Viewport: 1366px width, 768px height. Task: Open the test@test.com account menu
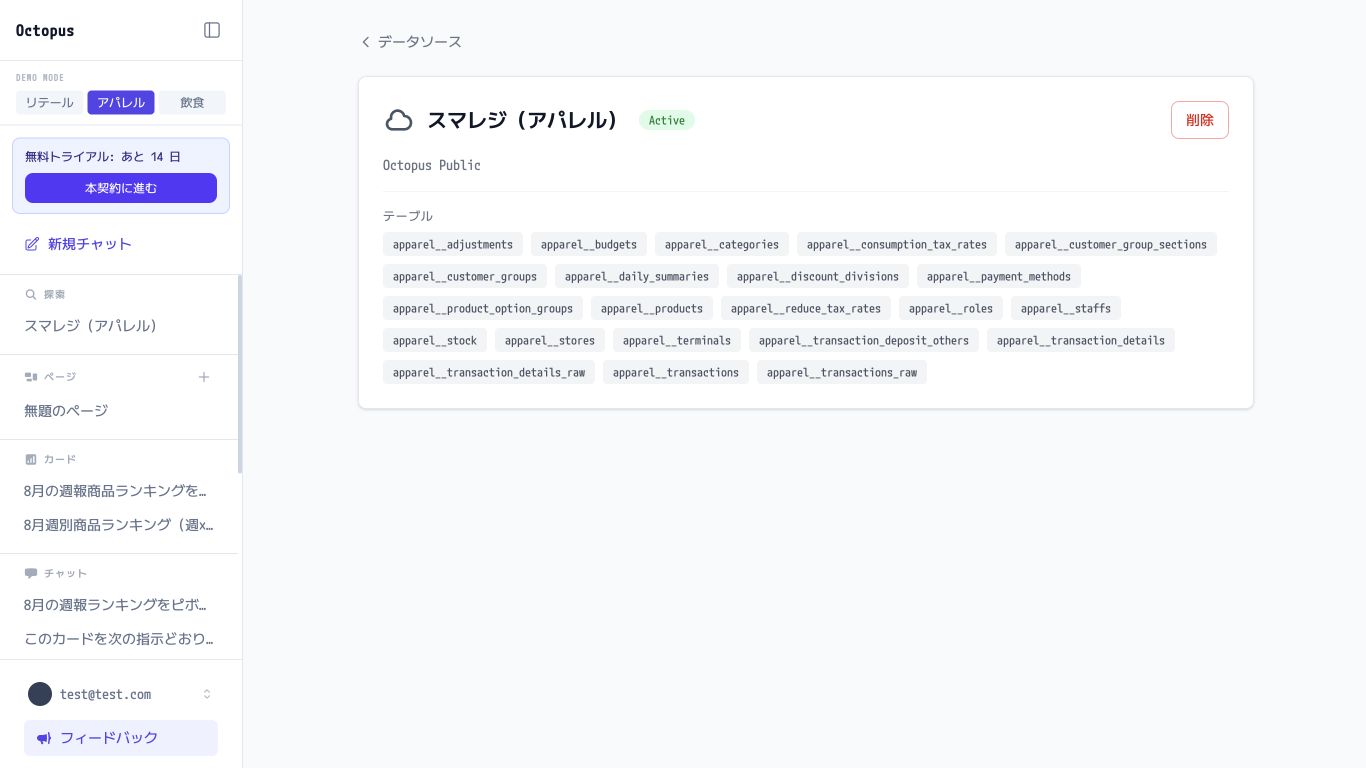click(120, 694)
